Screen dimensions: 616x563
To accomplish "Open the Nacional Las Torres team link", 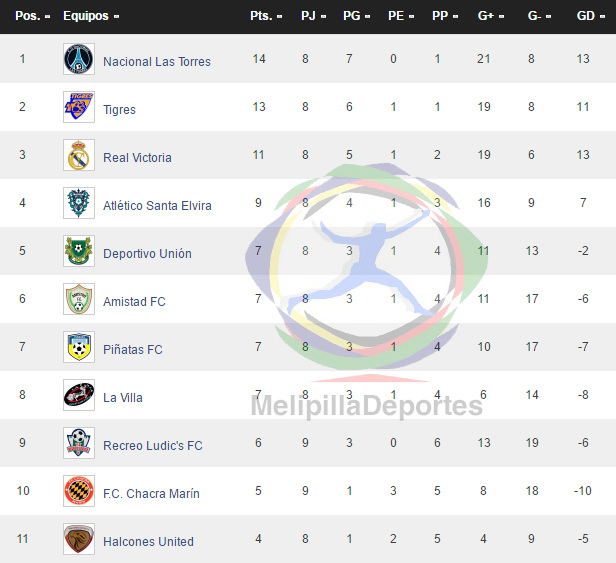I will [157, 62].
